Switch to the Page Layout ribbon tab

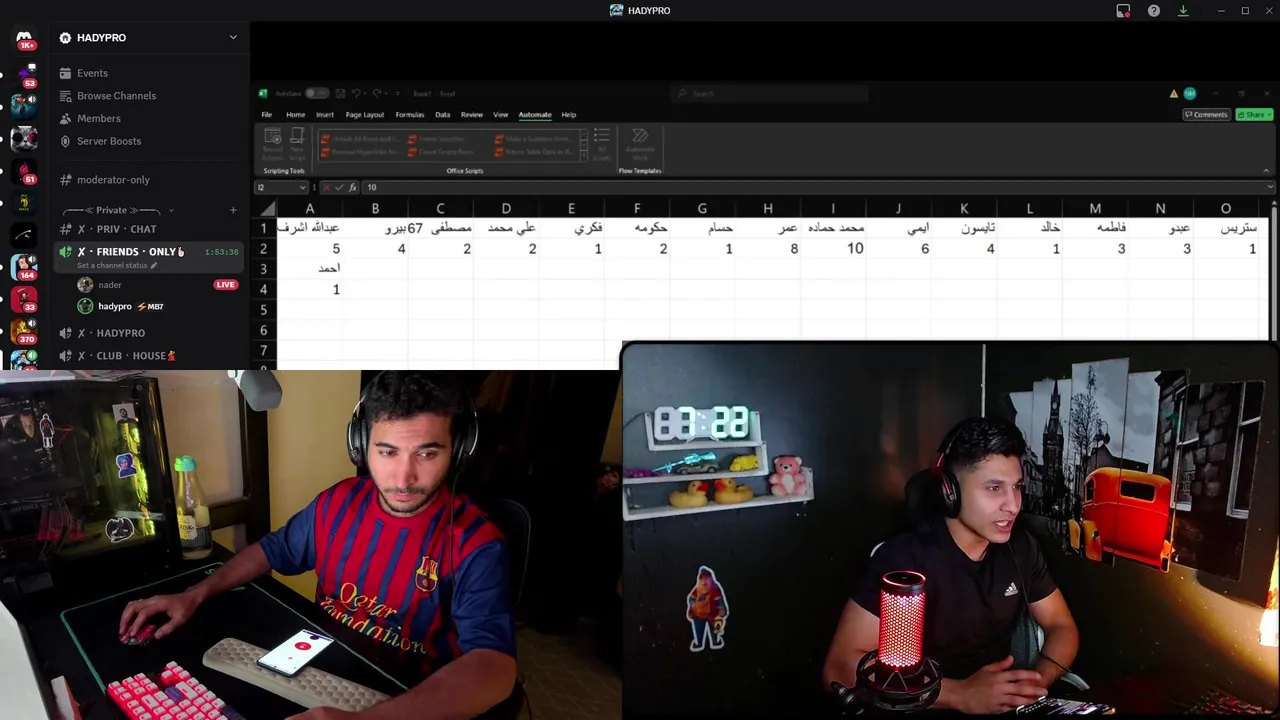pos(365,115)
